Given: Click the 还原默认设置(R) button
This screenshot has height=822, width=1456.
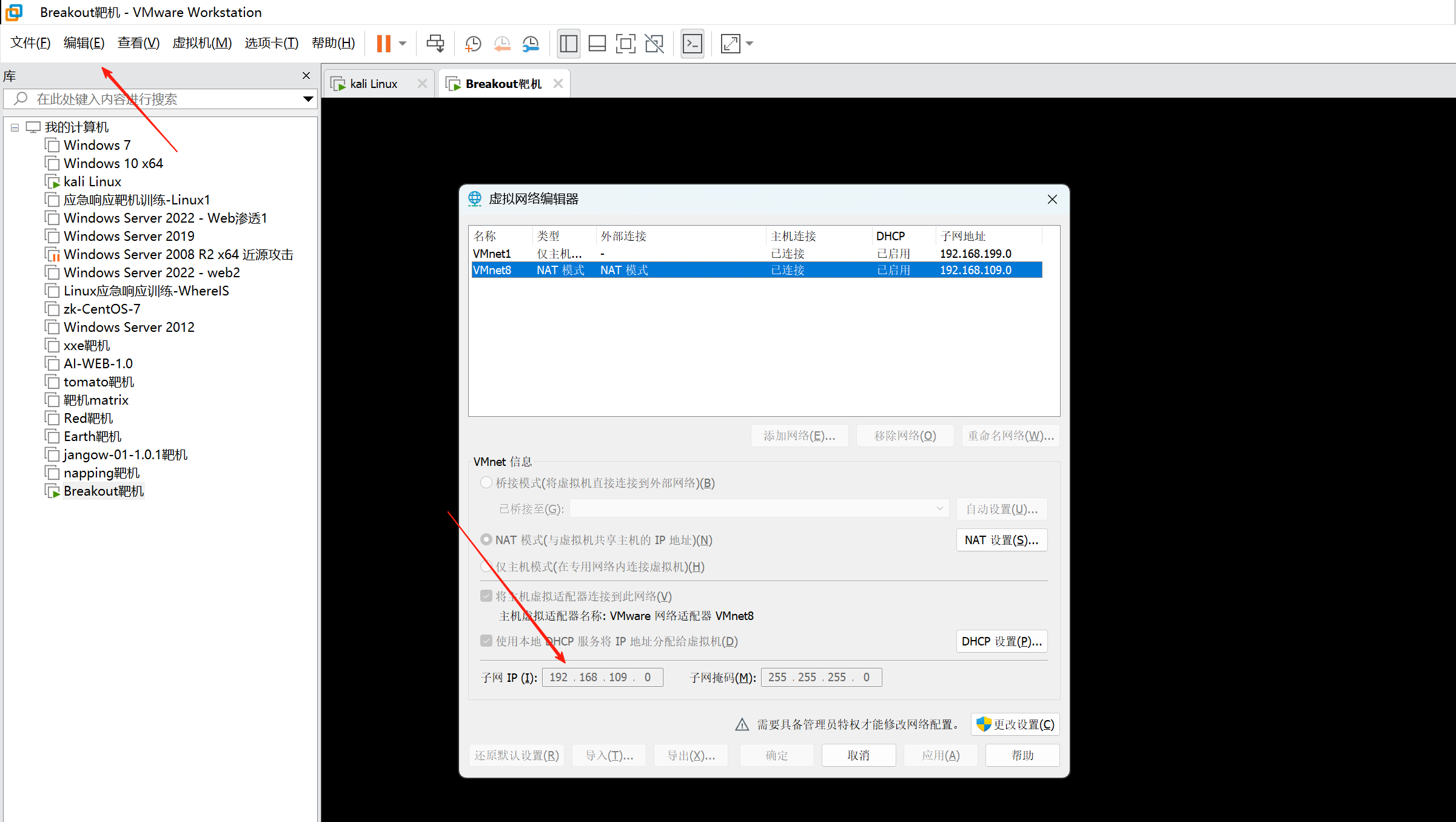Looking at the screenshot, I should [x=517, y=755].
